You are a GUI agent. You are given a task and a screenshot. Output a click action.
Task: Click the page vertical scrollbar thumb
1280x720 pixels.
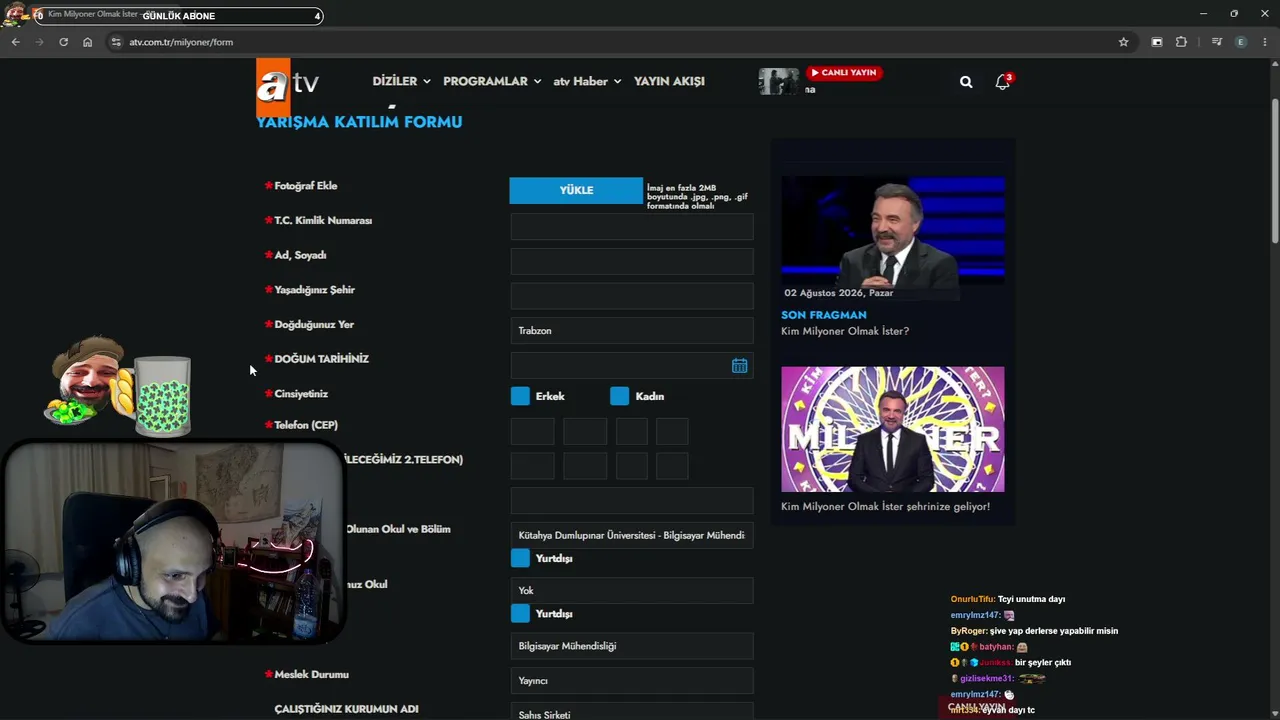(x=1275, y=170)
